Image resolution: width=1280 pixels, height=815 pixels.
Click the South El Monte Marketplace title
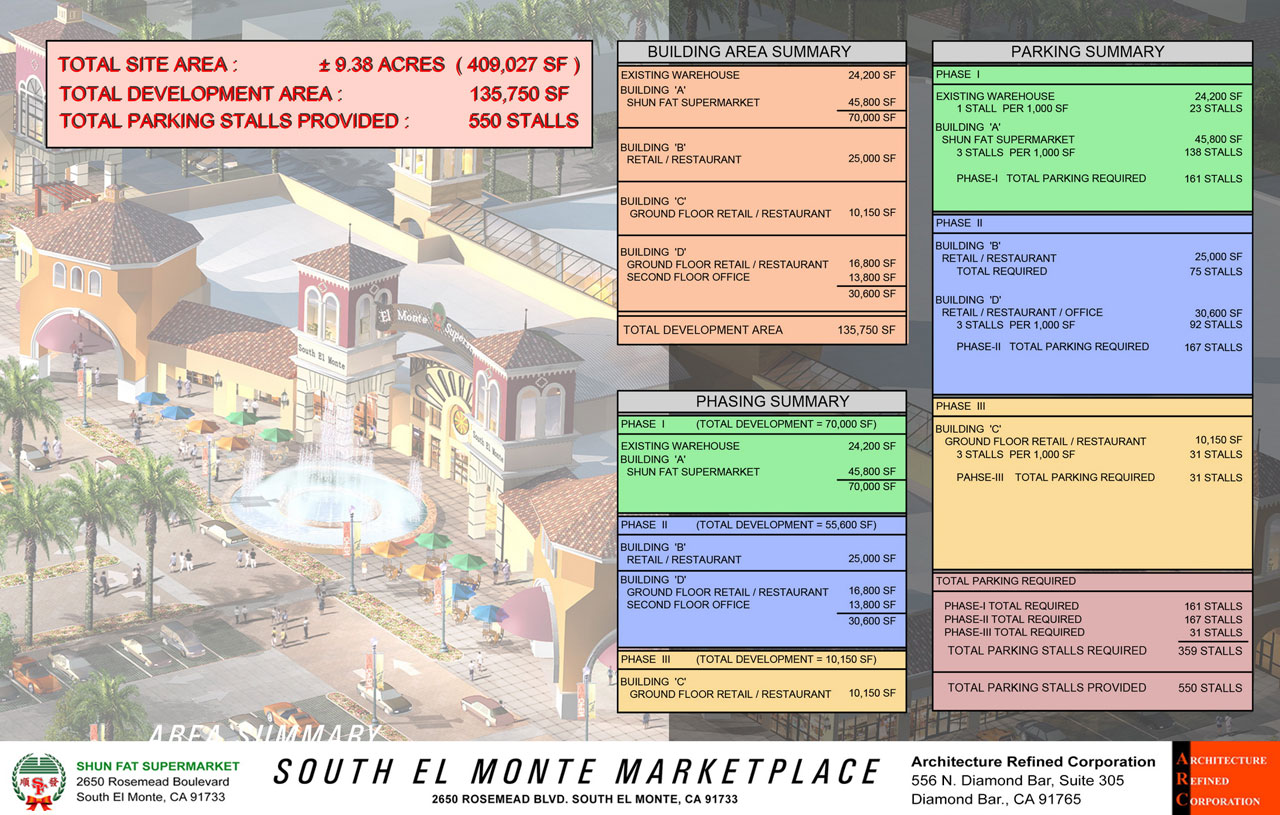(x=577, y=772)
